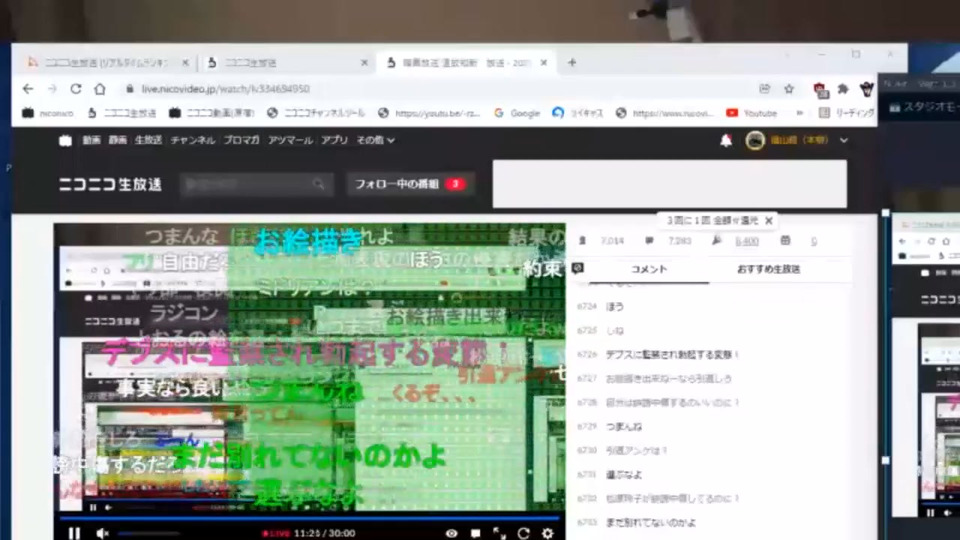
Task: Pause the live stream player
Action: (x=74, y=533)
